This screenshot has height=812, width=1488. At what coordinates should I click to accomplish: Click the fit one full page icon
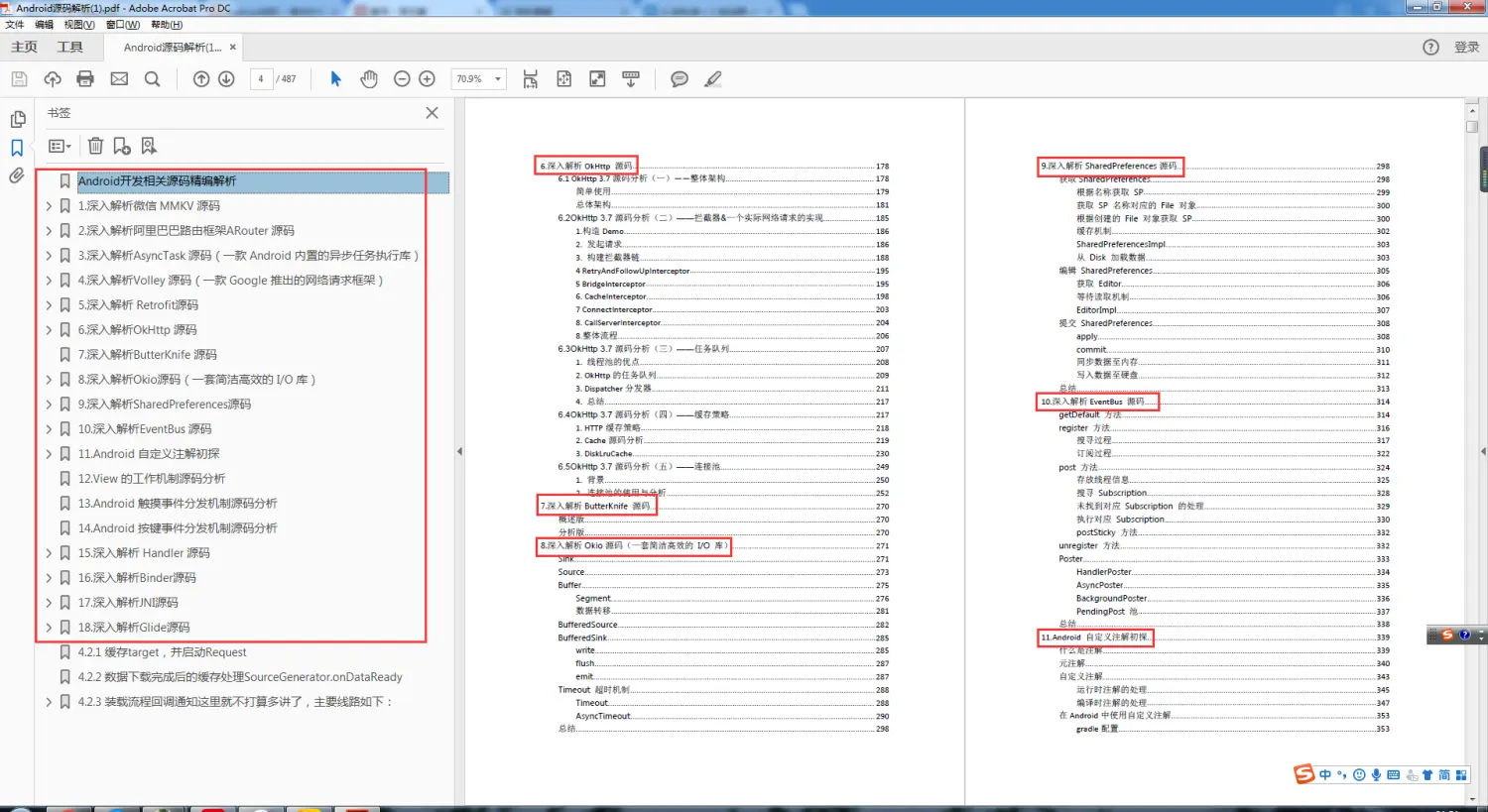click(564, 79)
